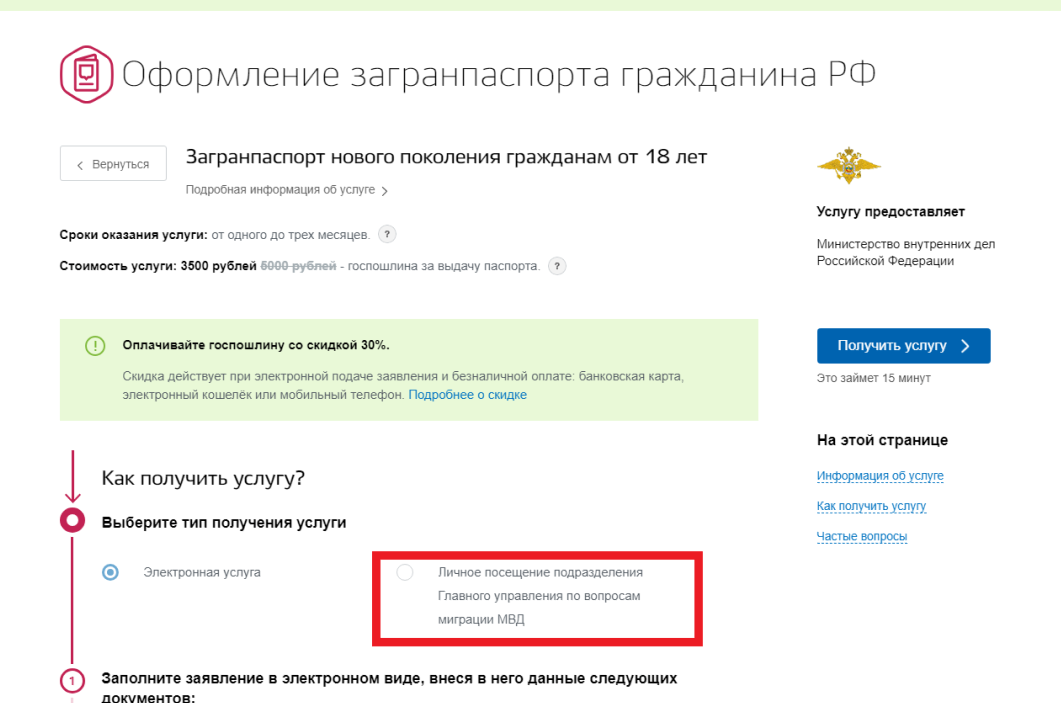
Task: Choose the "Личное посещение подразделения" radio option
Action: click(x=405, y=572)
